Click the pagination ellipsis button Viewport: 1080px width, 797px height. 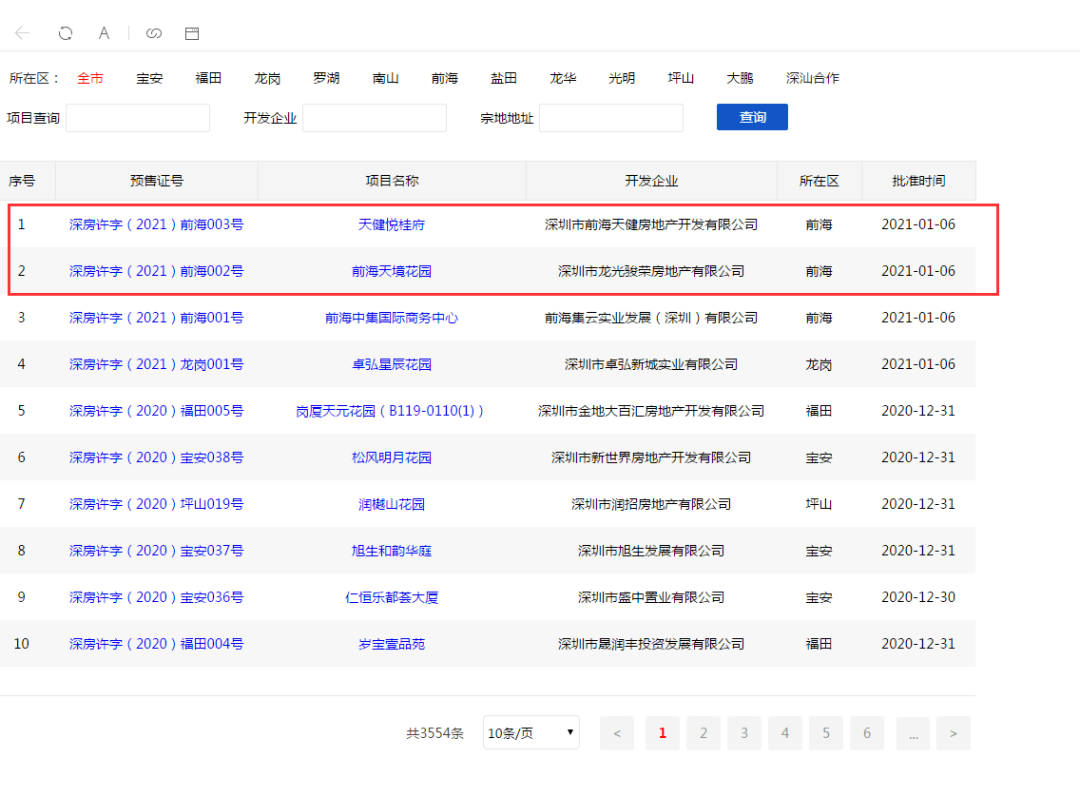pos(913,733)
